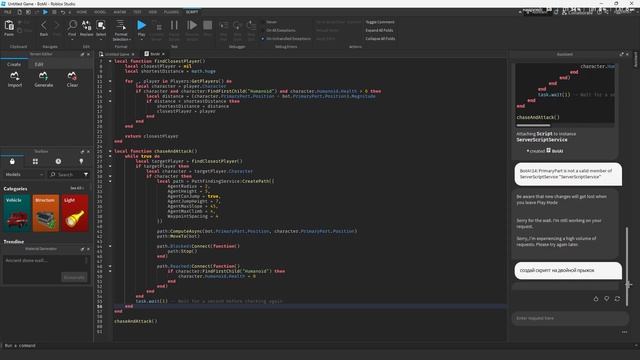Image resolution: width=640 pixels, height=360 pixels.
Task: Switch to the Untitled Game document tab
Action: pyautogui.click(x=117, y=54)
